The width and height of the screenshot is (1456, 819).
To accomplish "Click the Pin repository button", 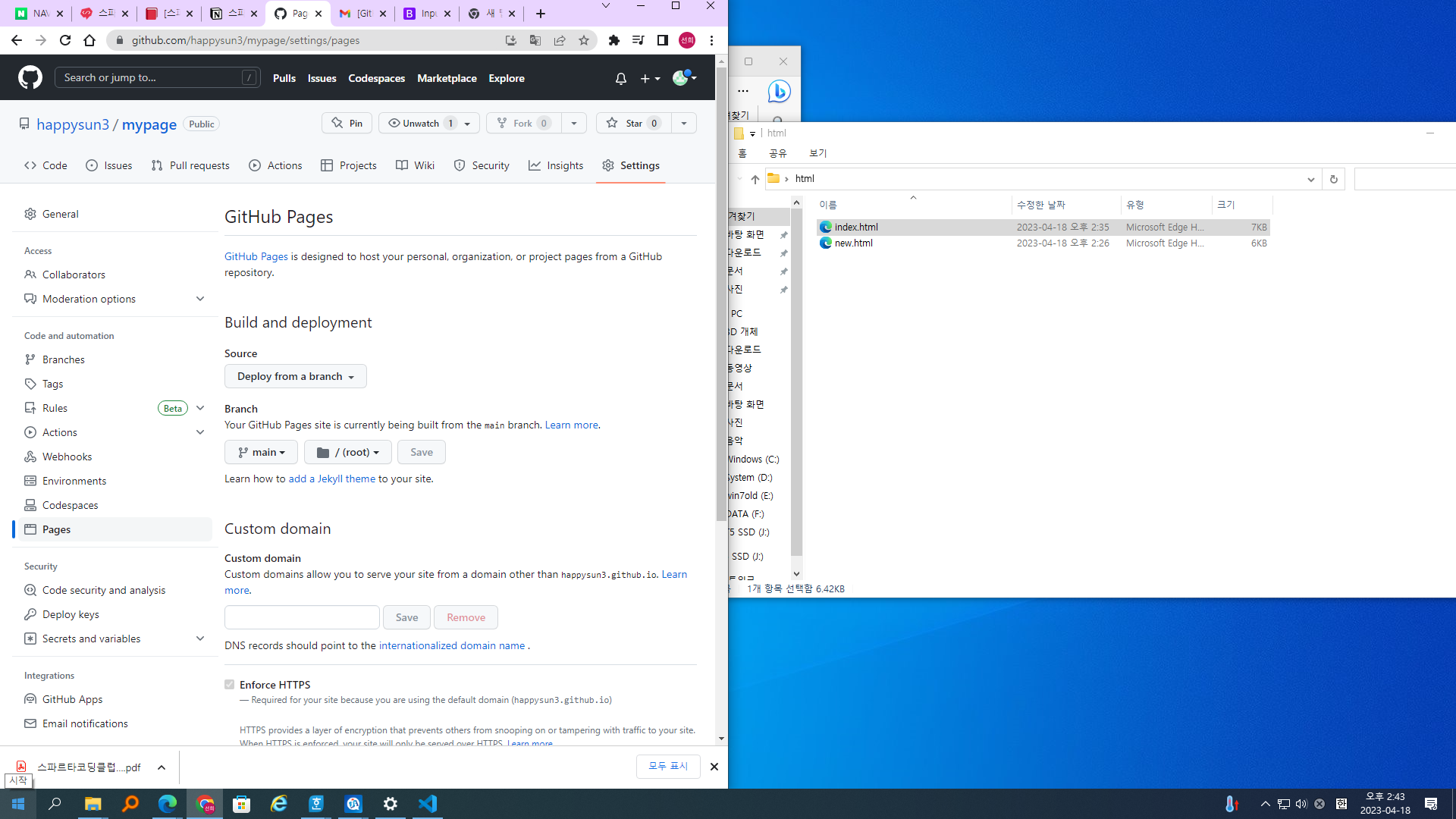I will pos(347,124).
